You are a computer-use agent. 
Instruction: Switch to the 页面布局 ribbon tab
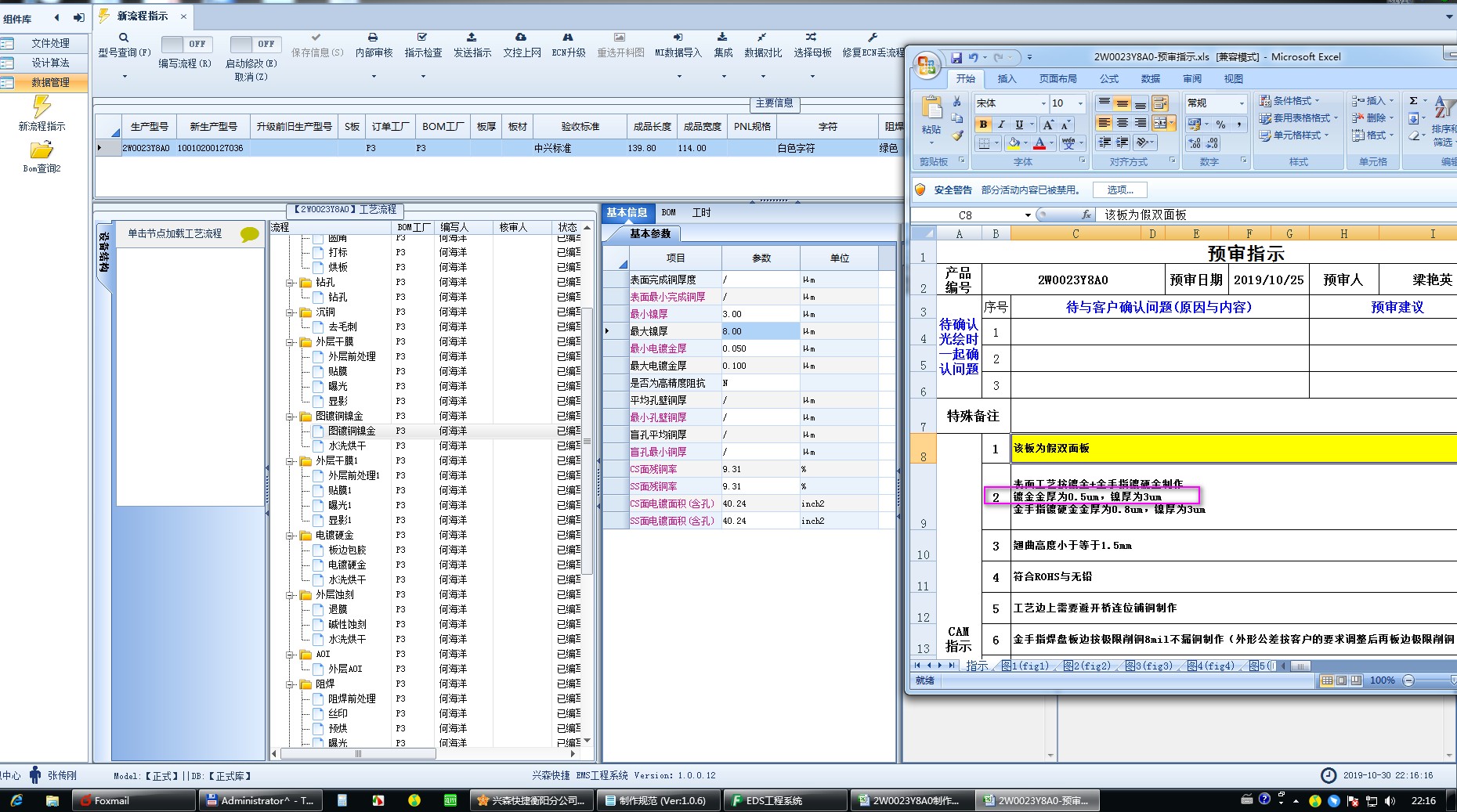[x=1057, y=79]
